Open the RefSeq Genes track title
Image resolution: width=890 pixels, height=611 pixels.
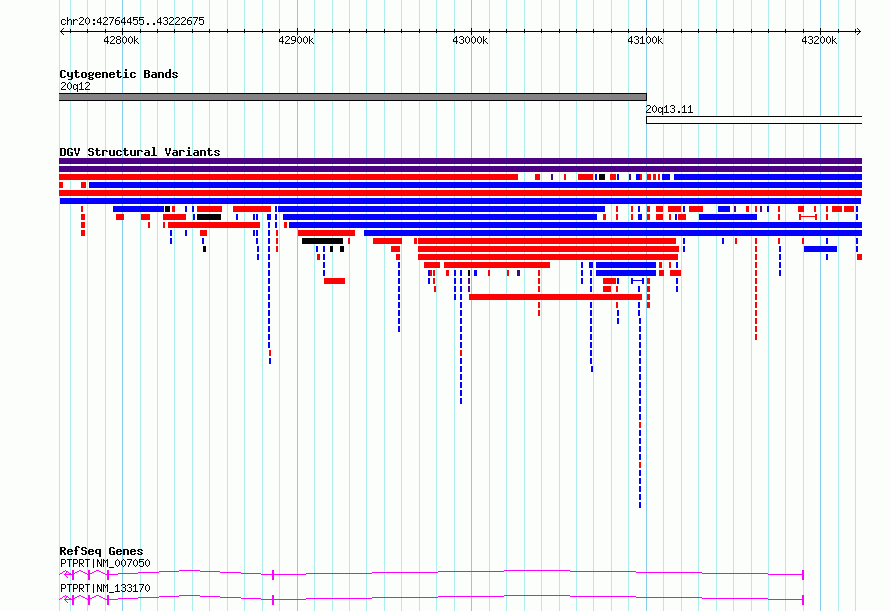[102, 551]
